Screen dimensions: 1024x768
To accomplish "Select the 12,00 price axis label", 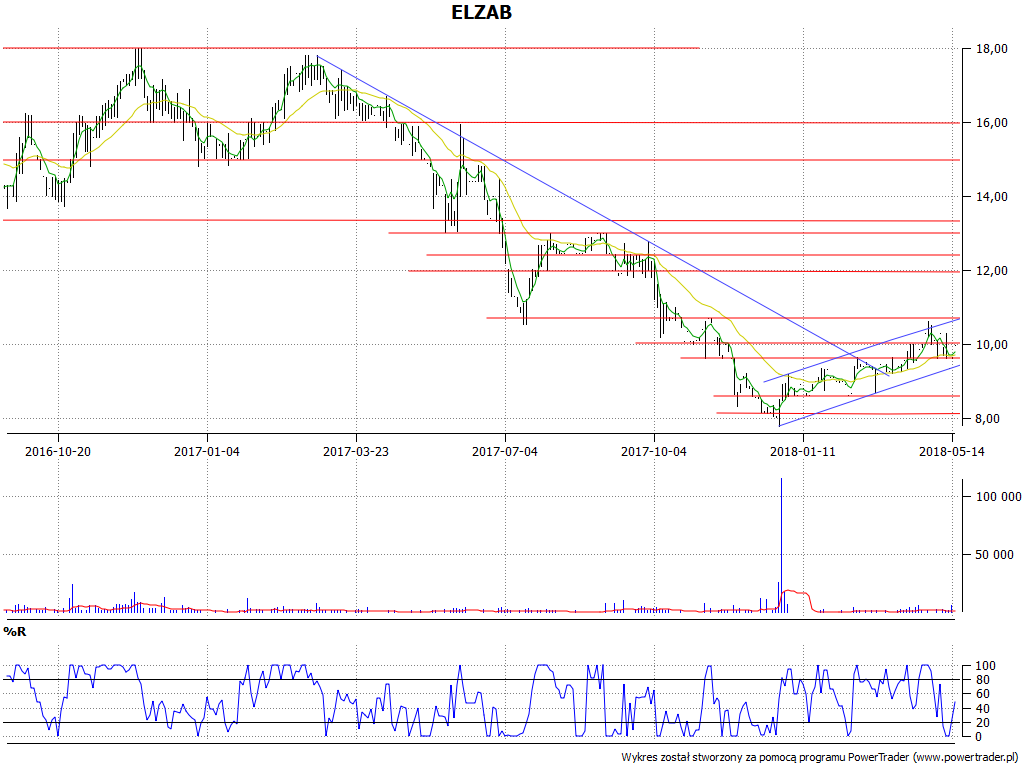I will pyautogui.click(x=991, y=271).
